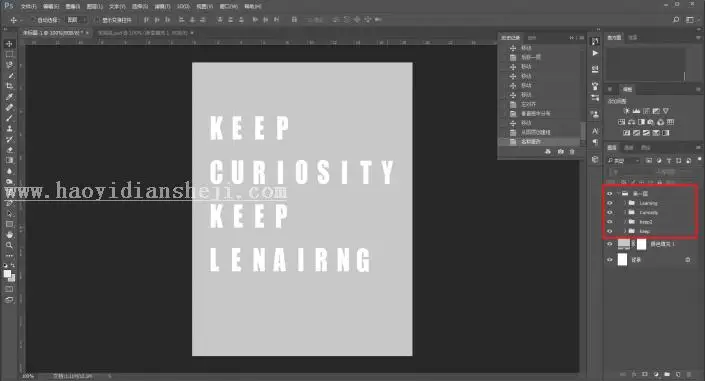Open the workspace switcher in the options bar
The image size is (705, 381).
690,20
